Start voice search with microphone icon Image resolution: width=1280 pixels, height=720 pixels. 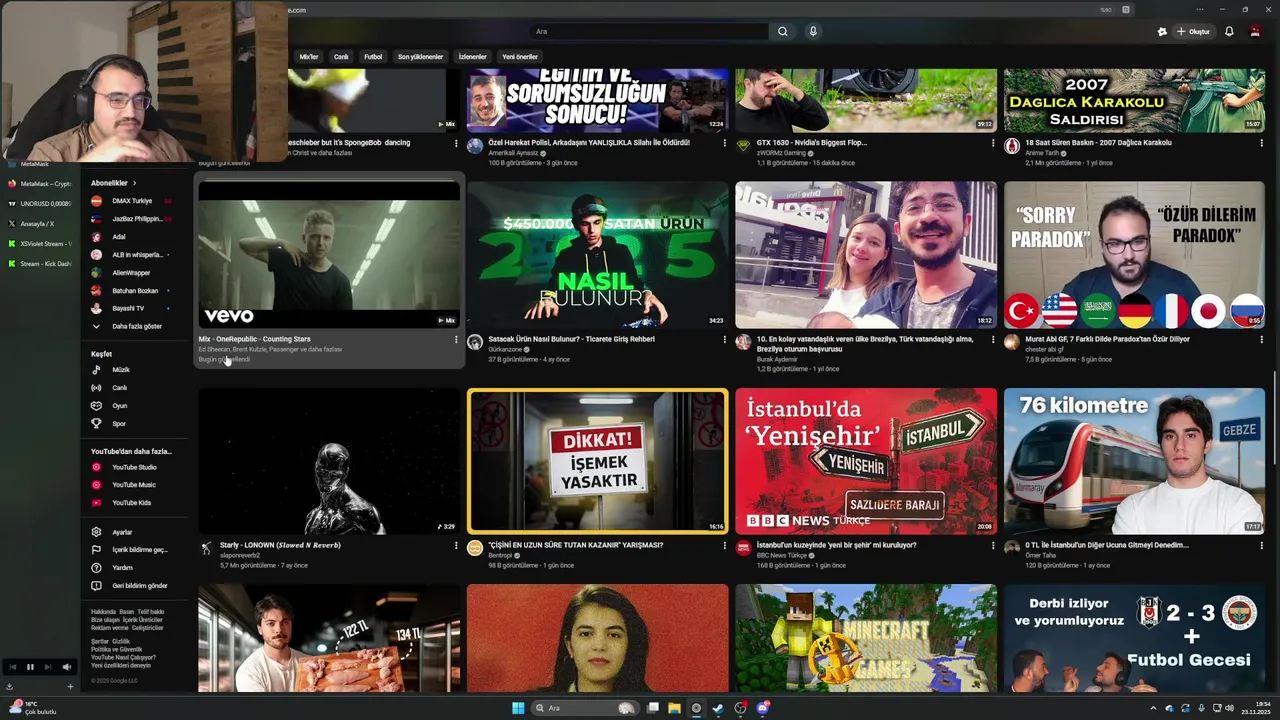click(813, 31)
